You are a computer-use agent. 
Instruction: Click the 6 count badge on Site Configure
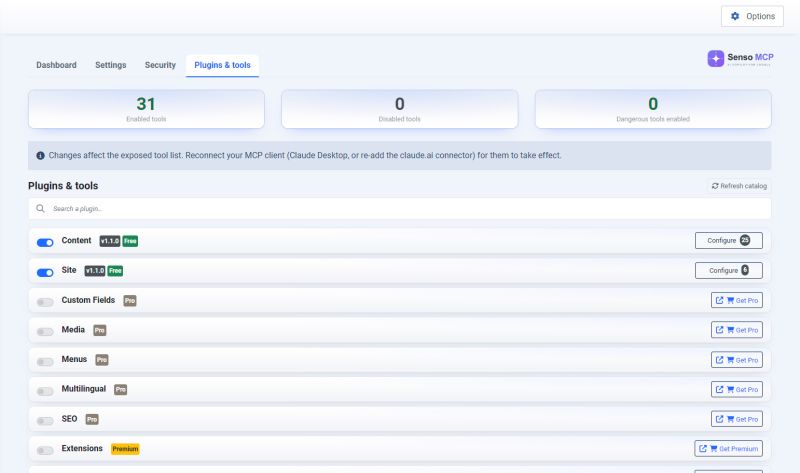pyautogui.click(x=745, y=270)
